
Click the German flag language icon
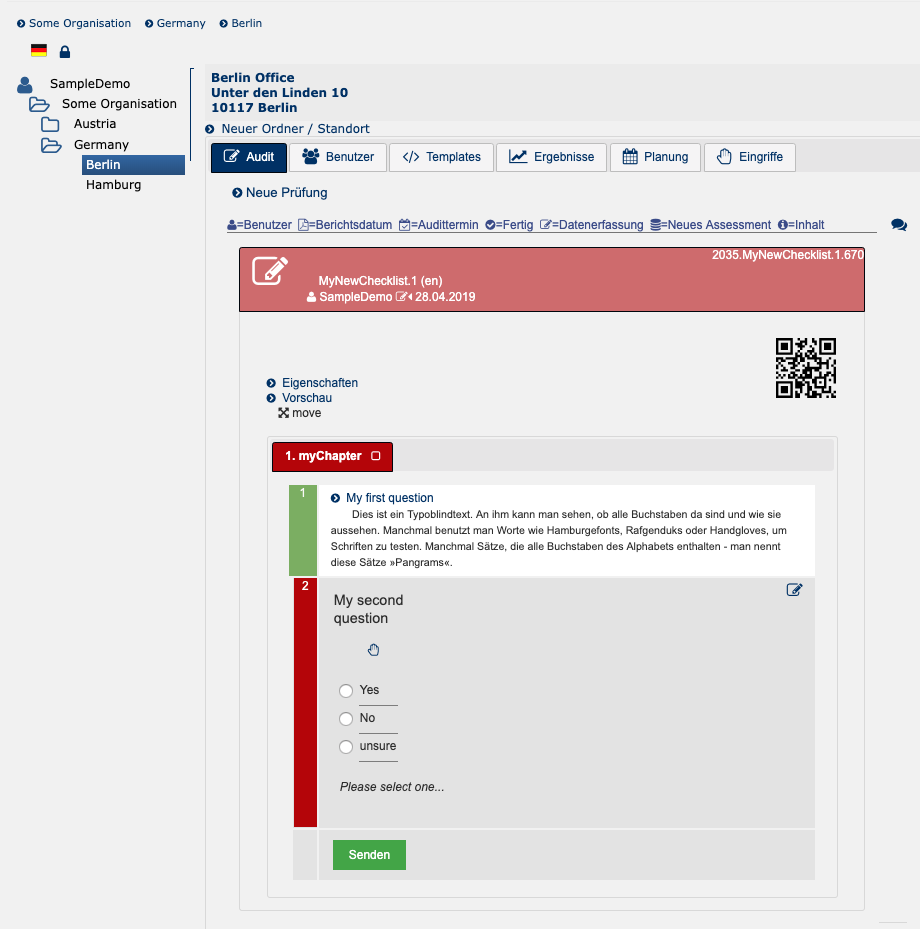pyautogui.click(x=39, y=51)
